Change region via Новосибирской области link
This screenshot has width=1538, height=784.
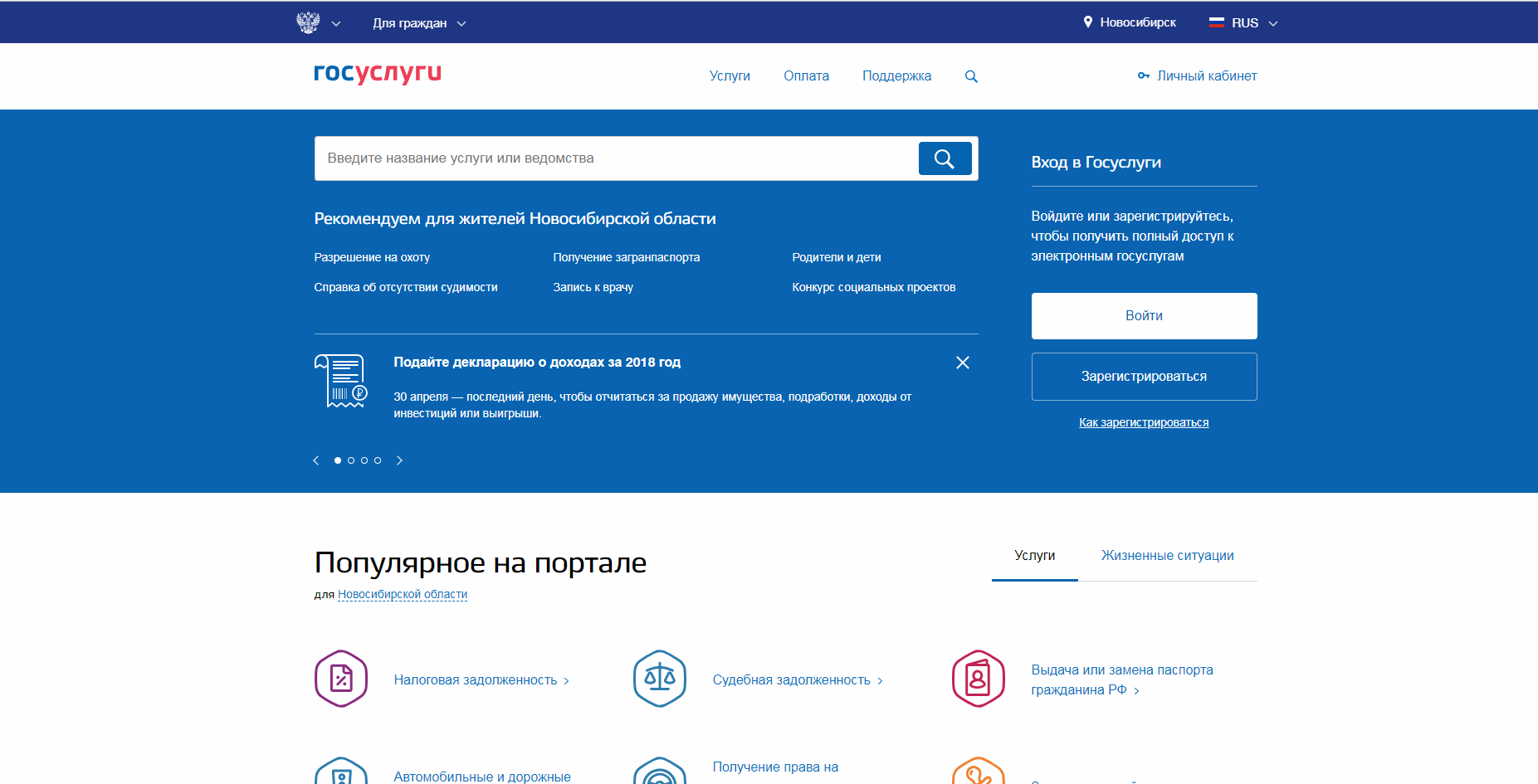click(403, 595)
